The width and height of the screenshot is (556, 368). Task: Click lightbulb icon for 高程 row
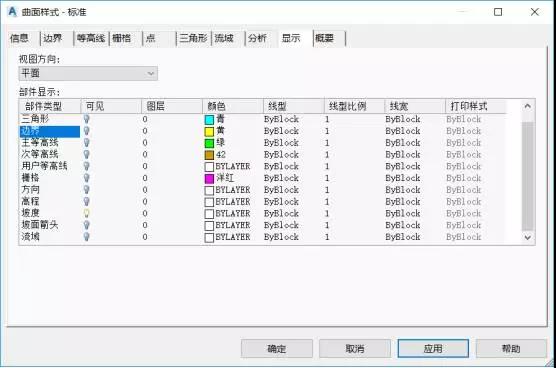click(x=87, y=201)
